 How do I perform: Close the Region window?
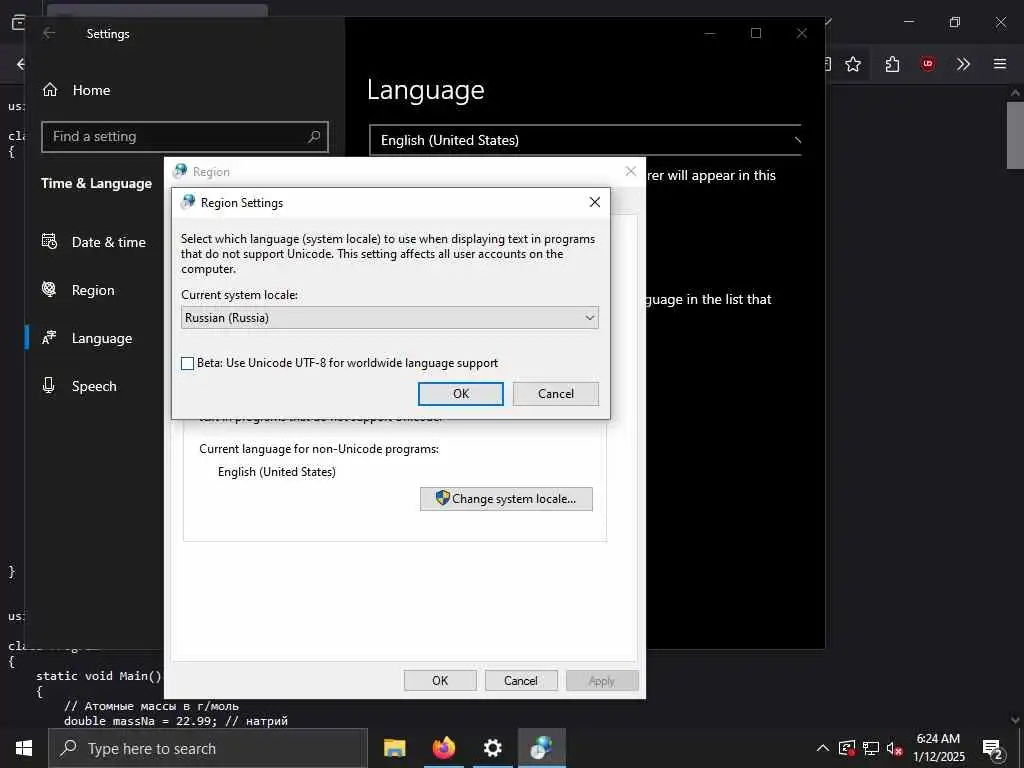(630, 171)
